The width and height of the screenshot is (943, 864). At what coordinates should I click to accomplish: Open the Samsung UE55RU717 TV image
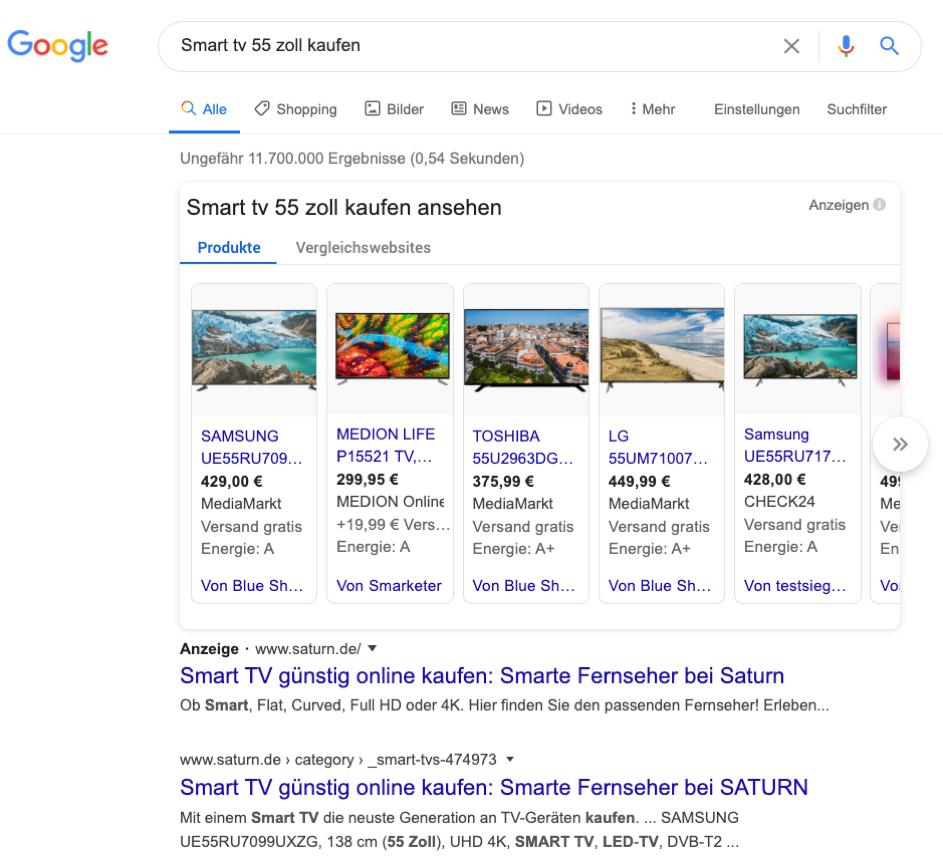pos(800,350)
